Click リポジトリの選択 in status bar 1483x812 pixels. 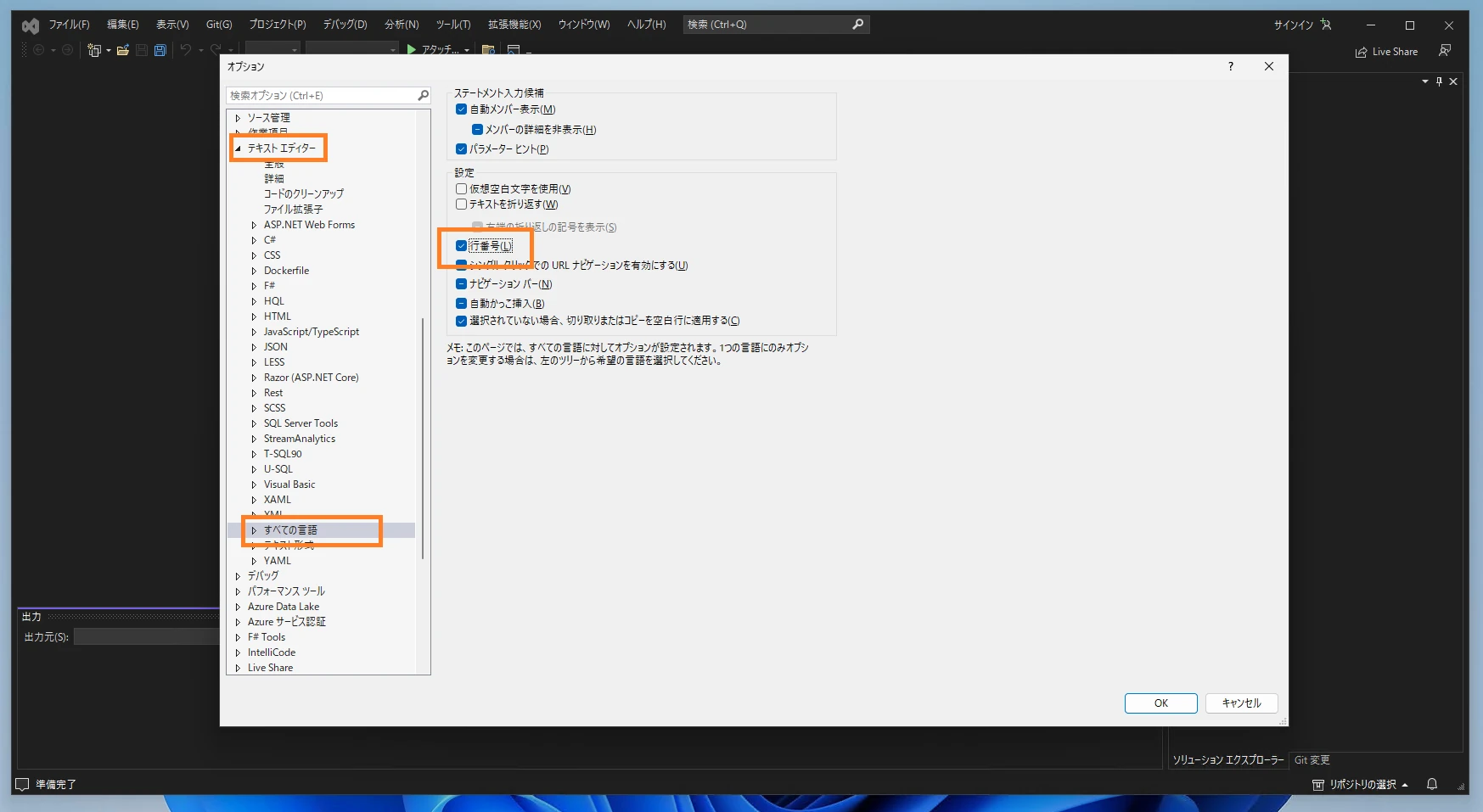pos(1361,784)
